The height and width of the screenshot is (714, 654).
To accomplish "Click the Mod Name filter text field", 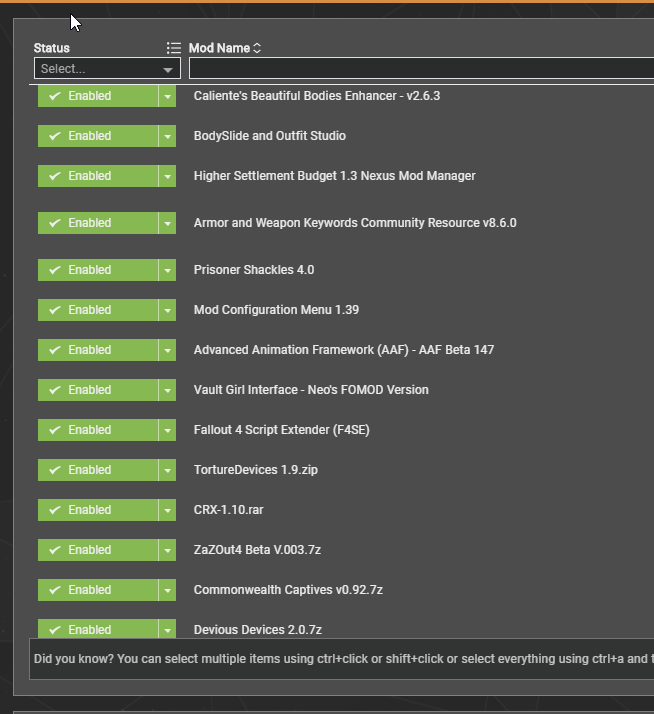I will tap(421, 68).
